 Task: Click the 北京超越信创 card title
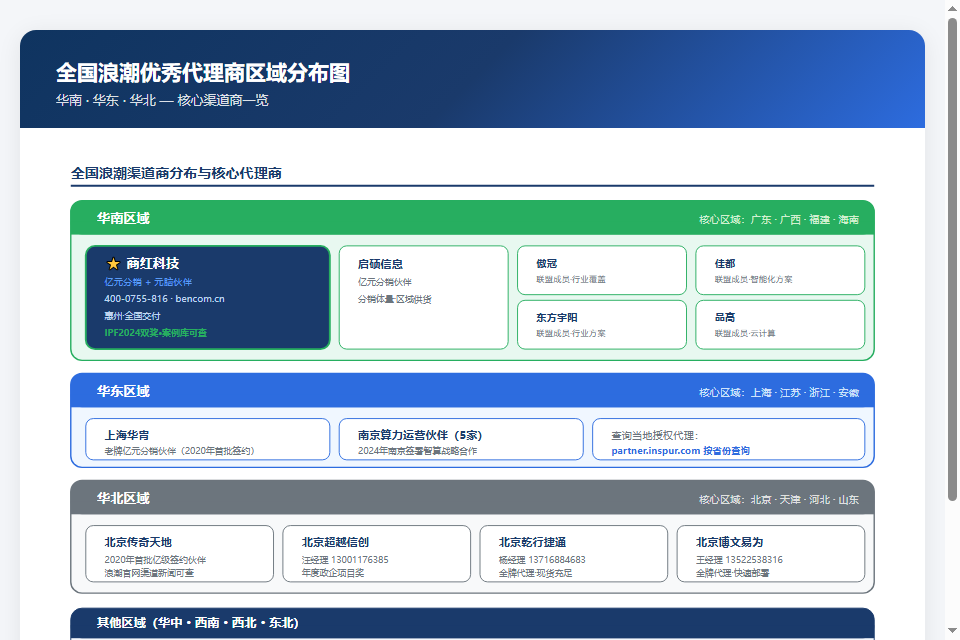point(335,542)
